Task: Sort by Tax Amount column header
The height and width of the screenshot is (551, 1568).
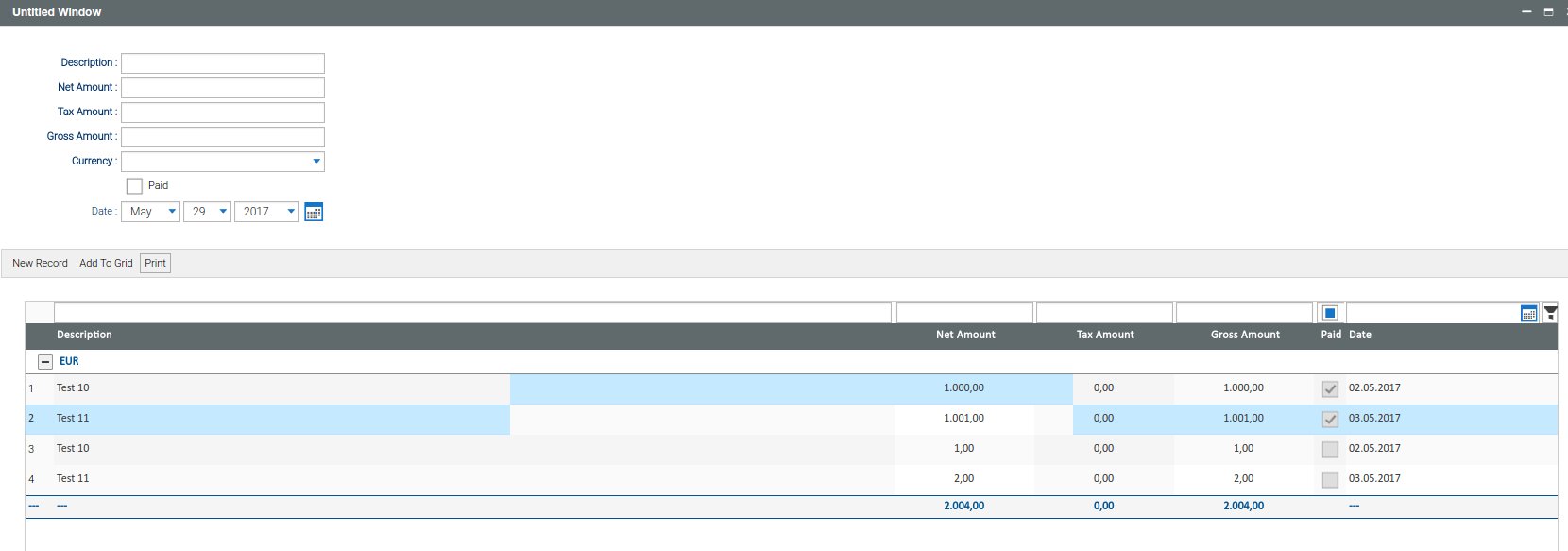Action: pos(1105,335)
